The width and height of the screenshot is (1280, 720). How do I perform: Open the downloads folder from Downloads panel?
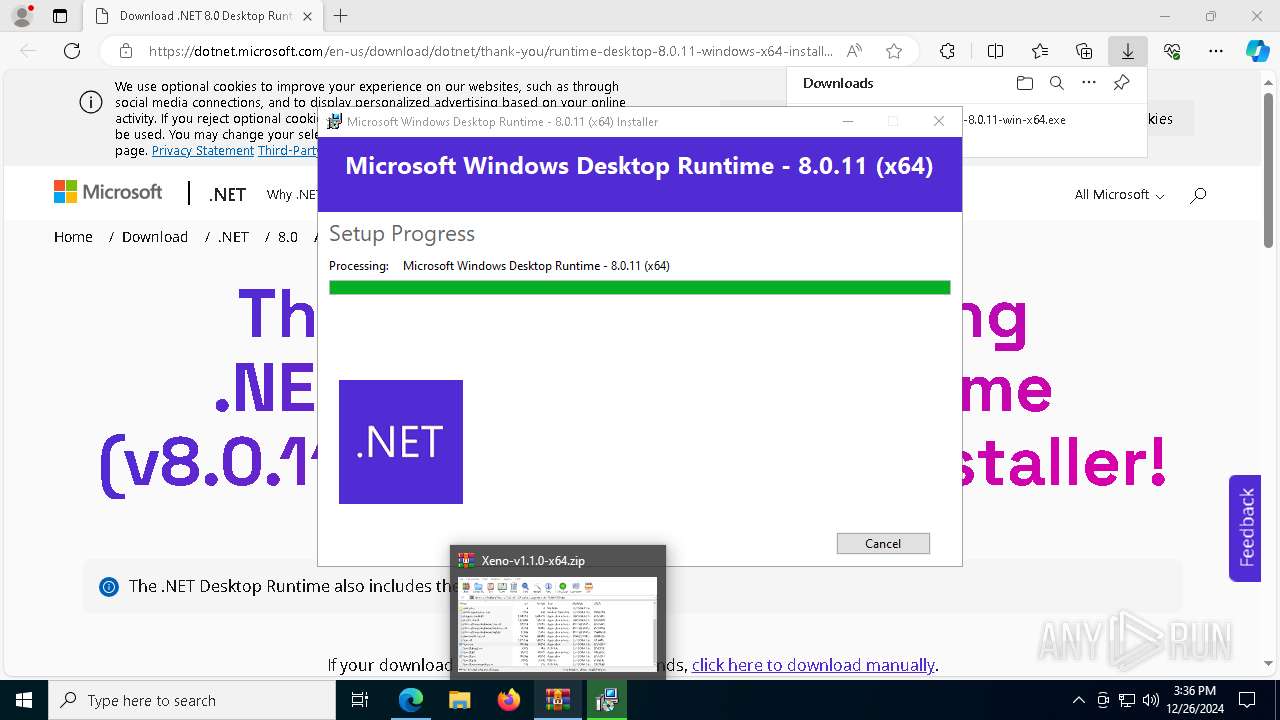[x=1024, y=83]
